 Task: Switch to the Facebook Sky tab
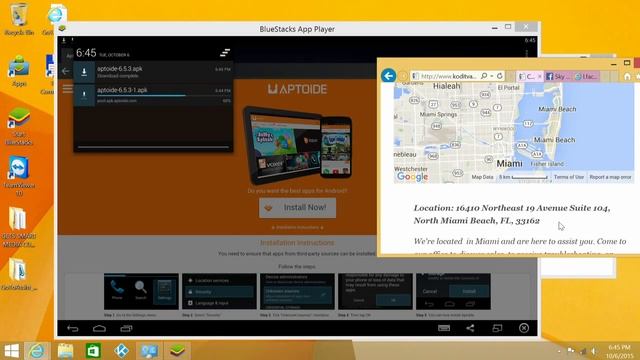point(558,76)
